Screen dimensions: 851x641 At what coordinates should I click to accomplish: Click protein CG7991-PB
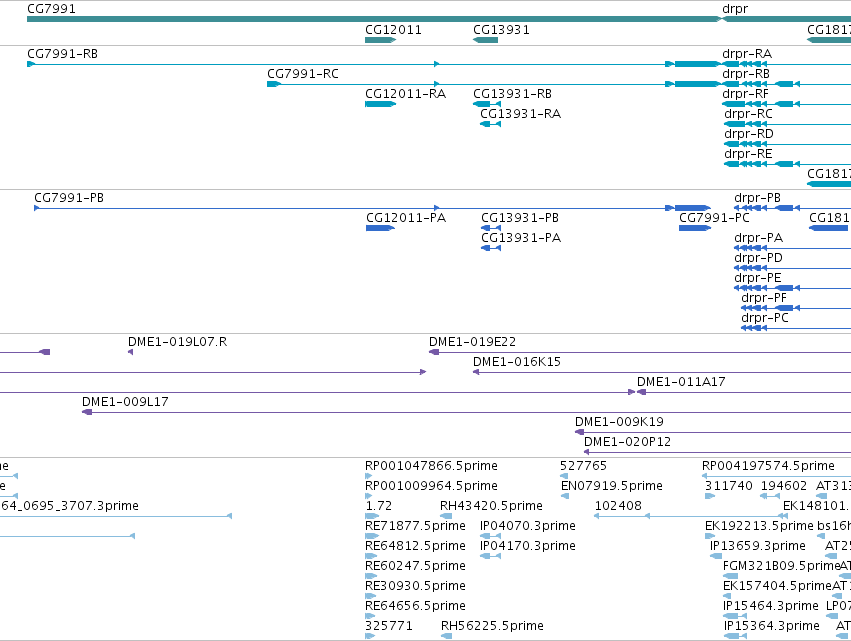tap(69, 198)
